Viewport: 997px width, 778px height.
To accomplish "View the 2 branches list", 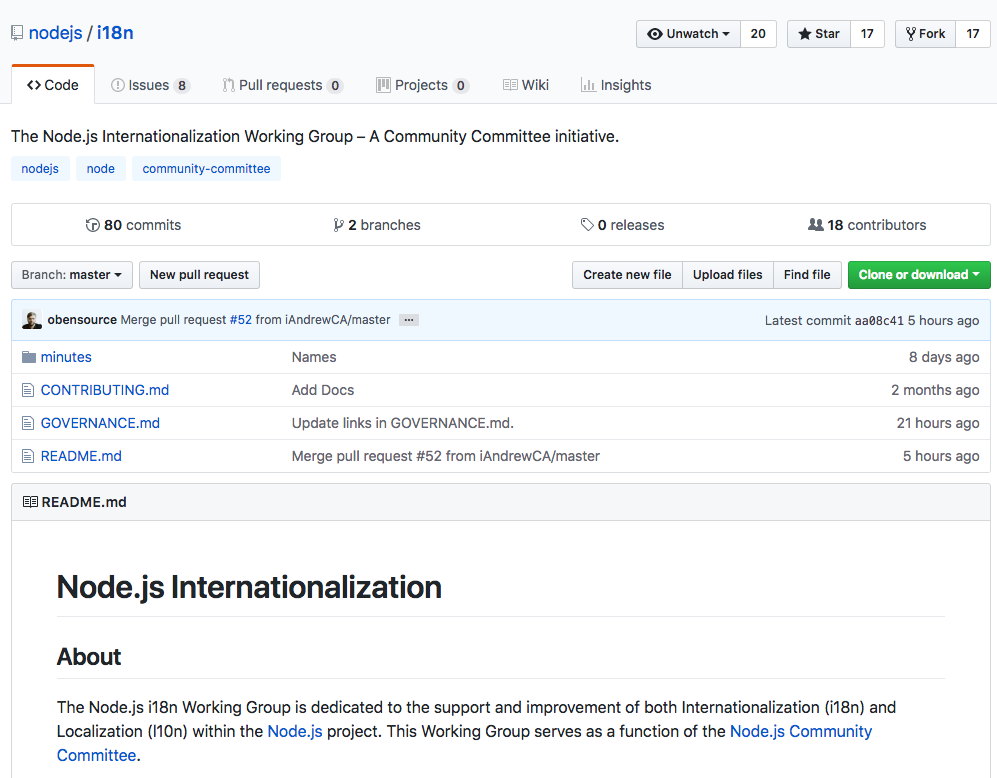I will [x=376, y=225].
